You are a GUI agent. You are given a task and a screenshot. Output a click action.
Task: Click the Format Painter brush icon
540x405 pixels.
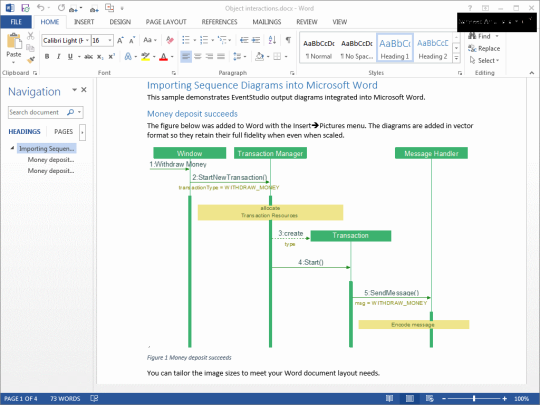30,60
